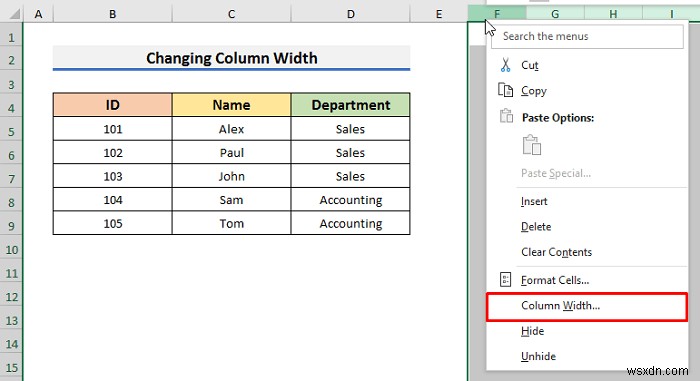700x381 pixels.
Task: Click the Alex name cell
Action: 231,129
